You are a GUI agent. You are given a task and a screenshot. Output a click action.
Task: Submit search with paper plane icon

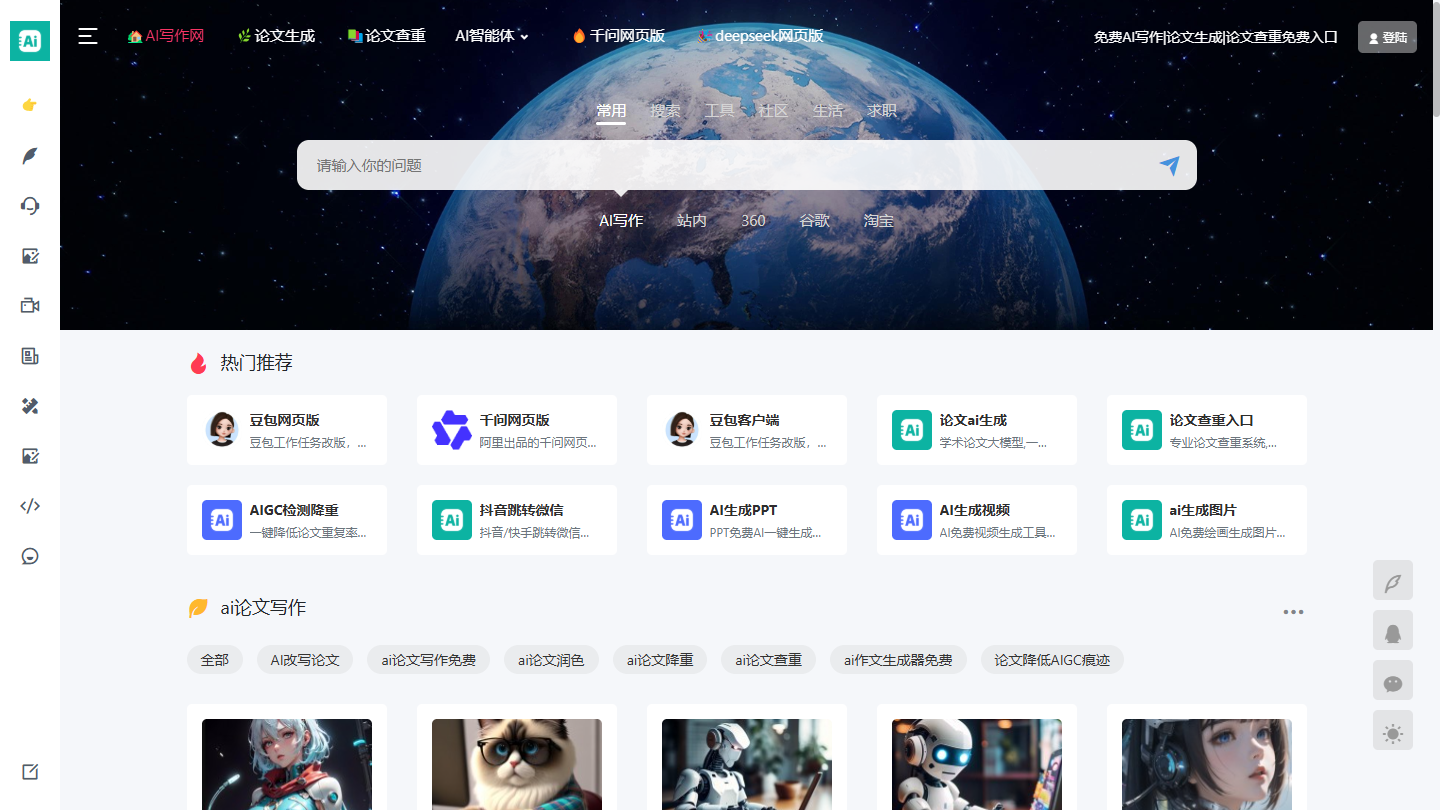[x=1169, y=165]
